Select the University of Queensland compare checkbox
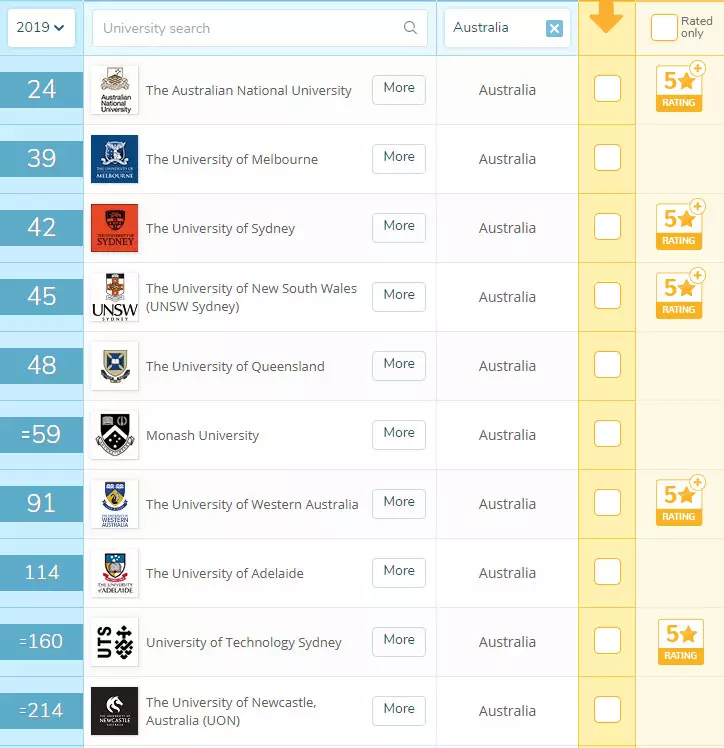 [607, 365]
